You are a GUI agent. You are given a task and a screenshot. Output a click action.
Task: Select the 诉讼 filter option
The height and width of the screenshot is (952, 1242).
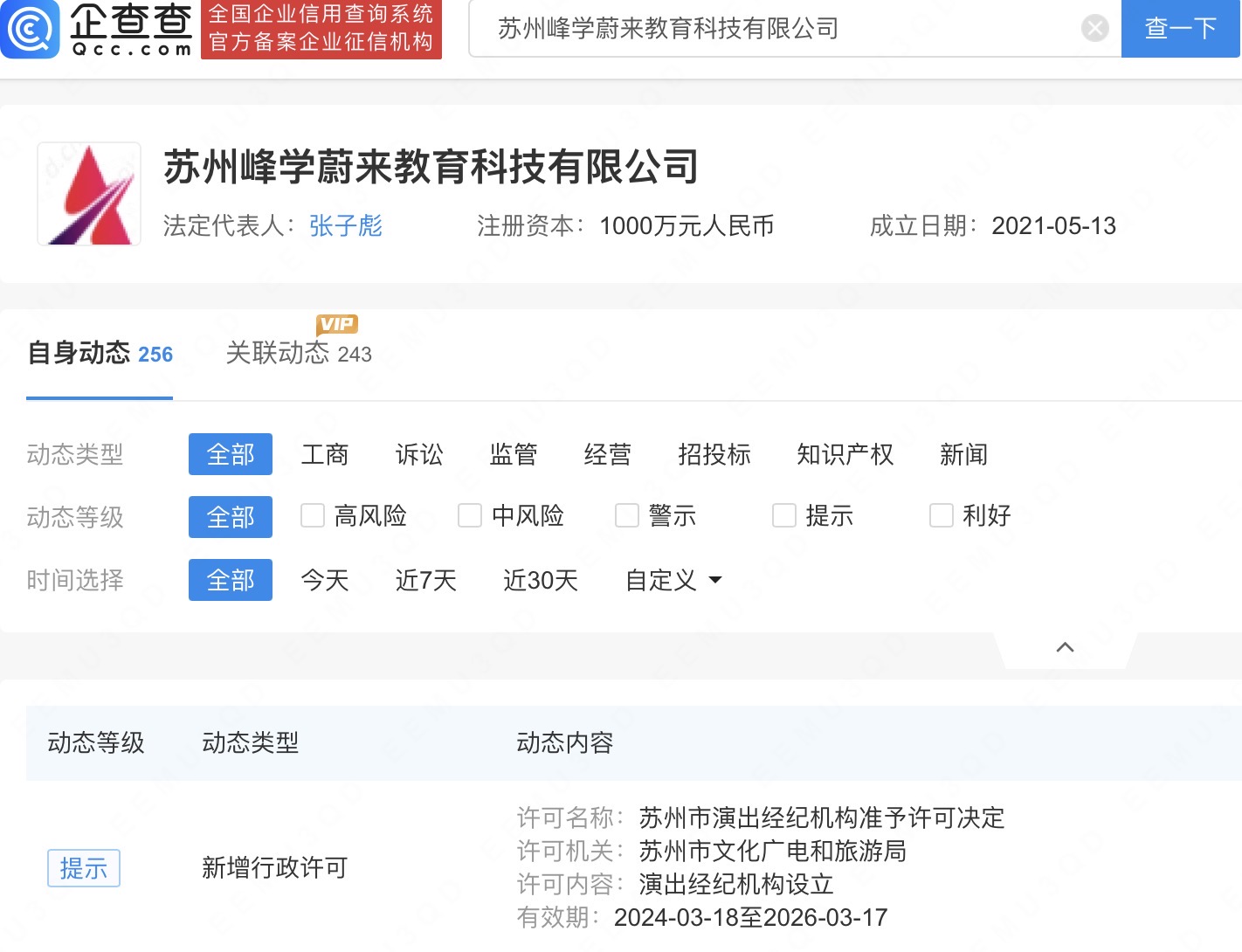tap(419, 454)
